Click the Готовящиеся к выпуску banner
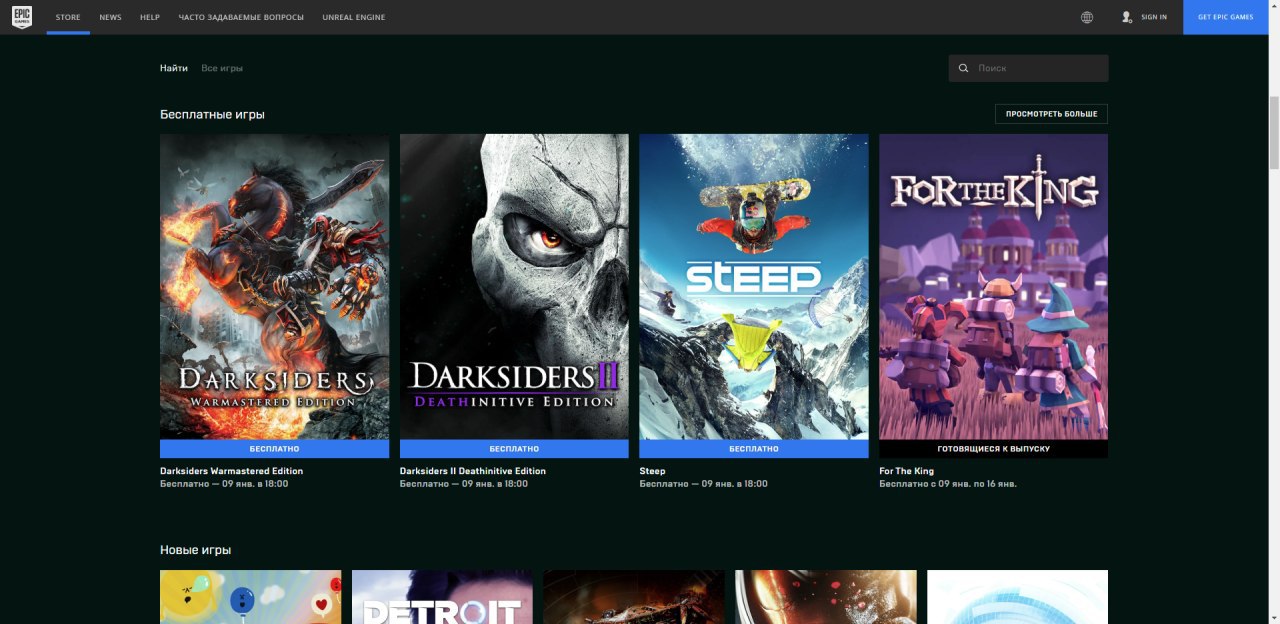The width and height of the screenshot is (1280, 624). (x=993, y=449)
